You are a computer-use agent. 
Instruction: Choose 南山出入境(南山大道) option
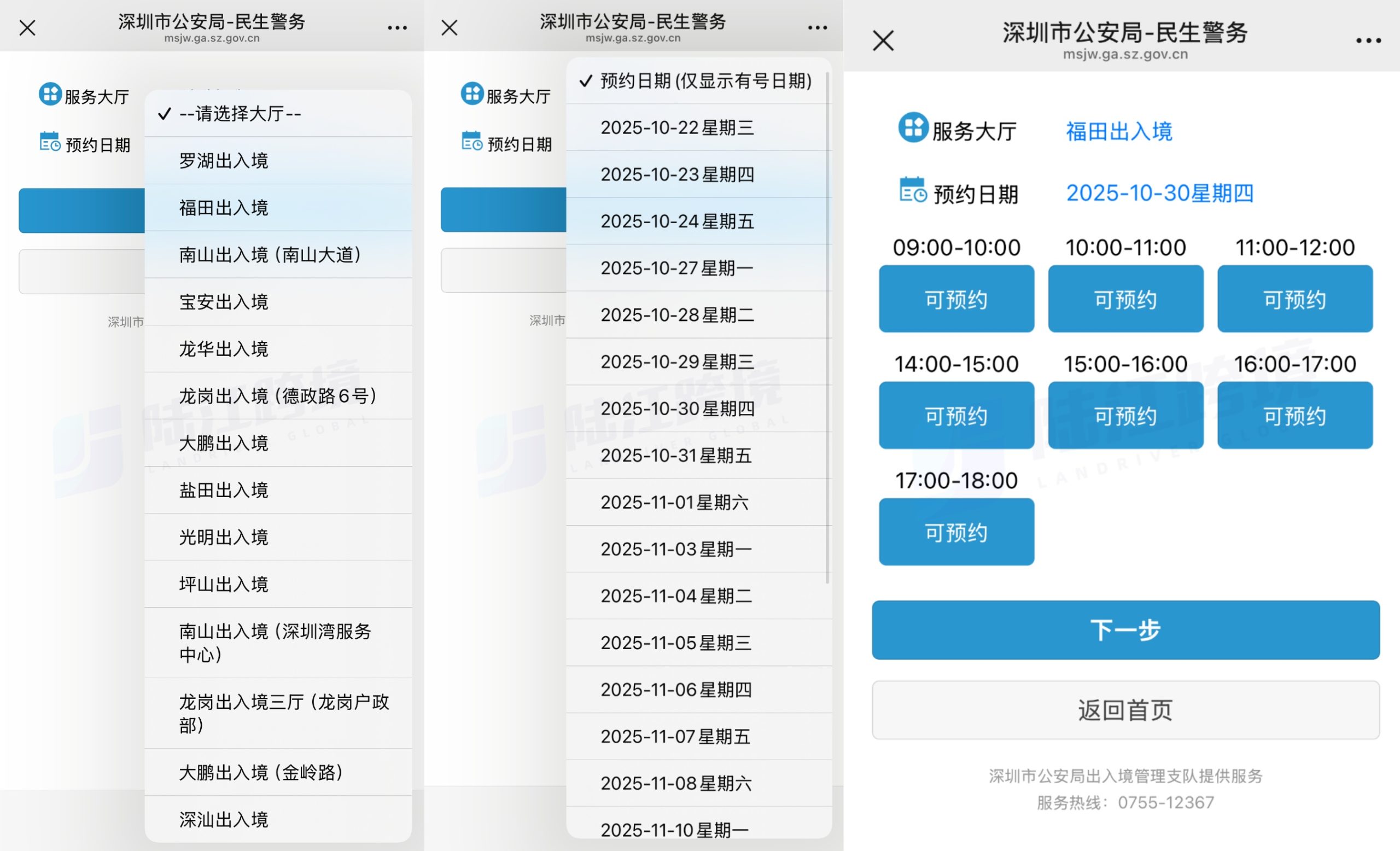(271, 254)
